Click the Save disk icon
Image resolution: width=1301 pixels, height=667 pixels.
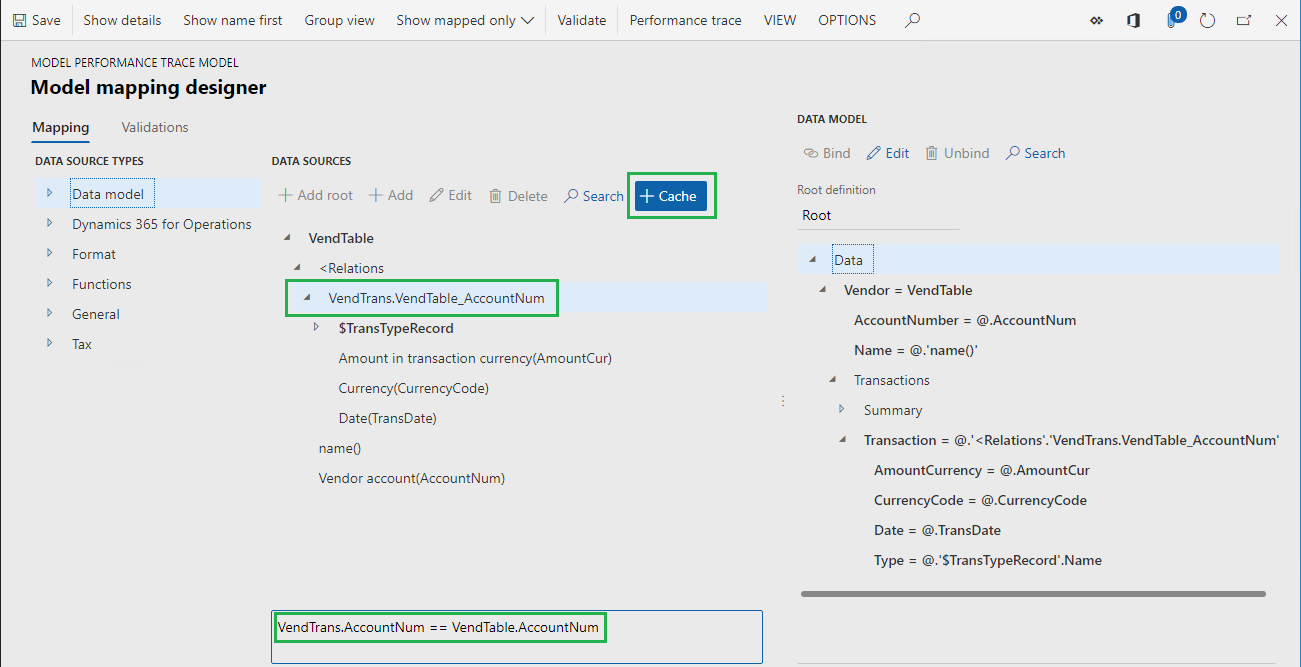[x=19, y=20]
